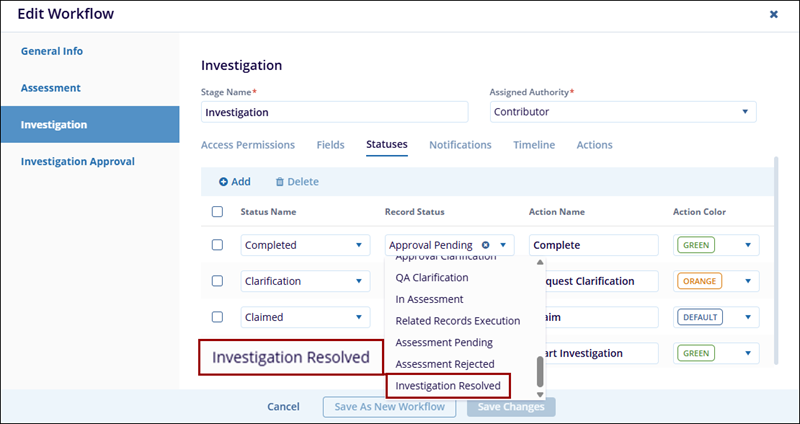Click the Delete trash icon
The image size is (800, 424).
point(280,182)
